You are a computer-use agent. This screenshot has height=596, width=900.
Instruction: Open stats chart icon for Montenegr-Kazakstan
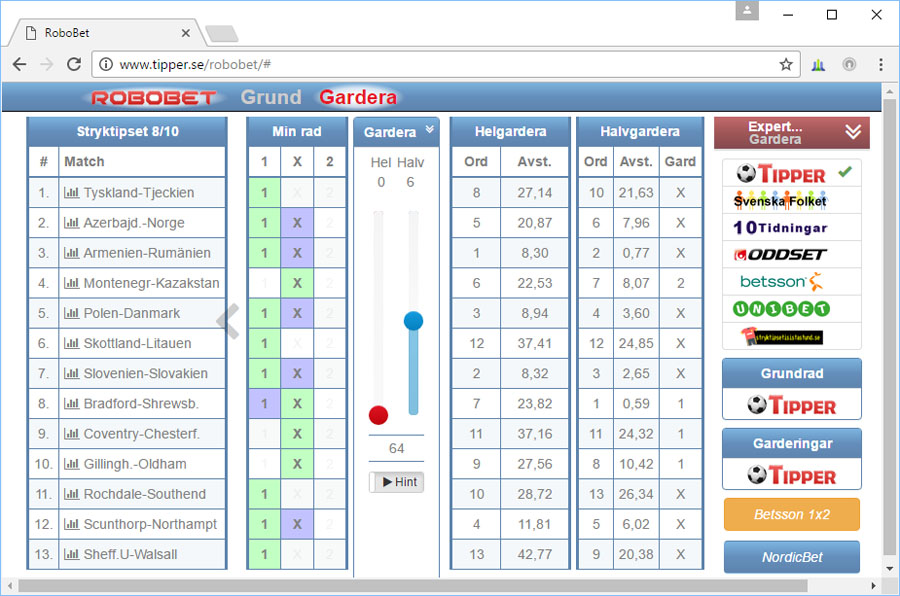pos(71,283)
